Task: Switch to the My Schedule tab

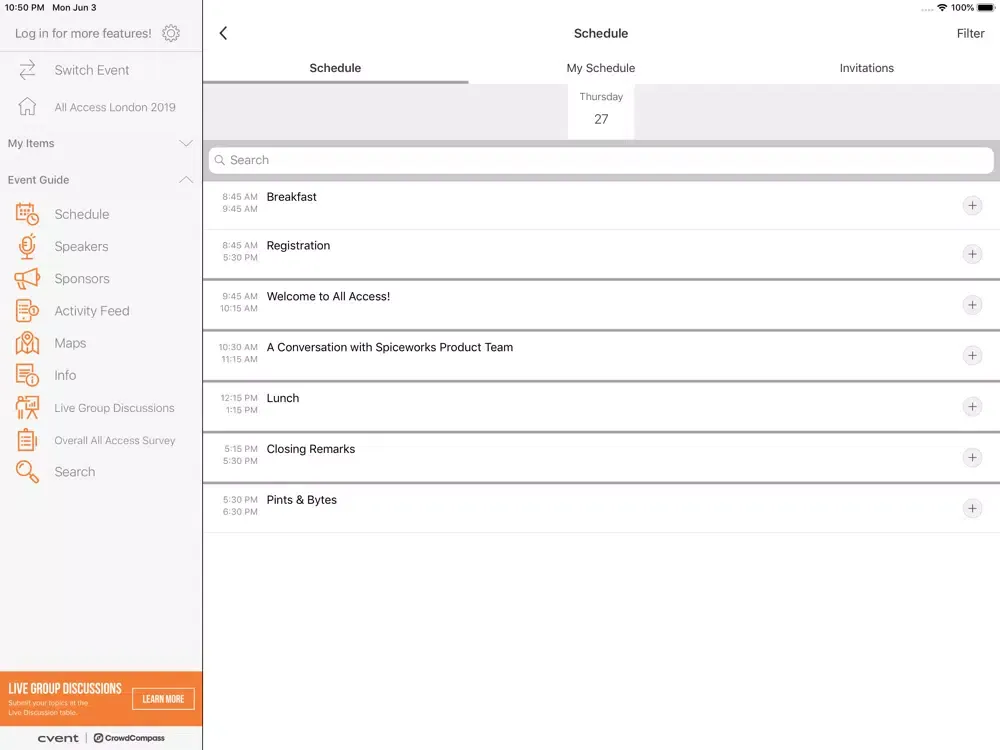Action: pos(601,68)
